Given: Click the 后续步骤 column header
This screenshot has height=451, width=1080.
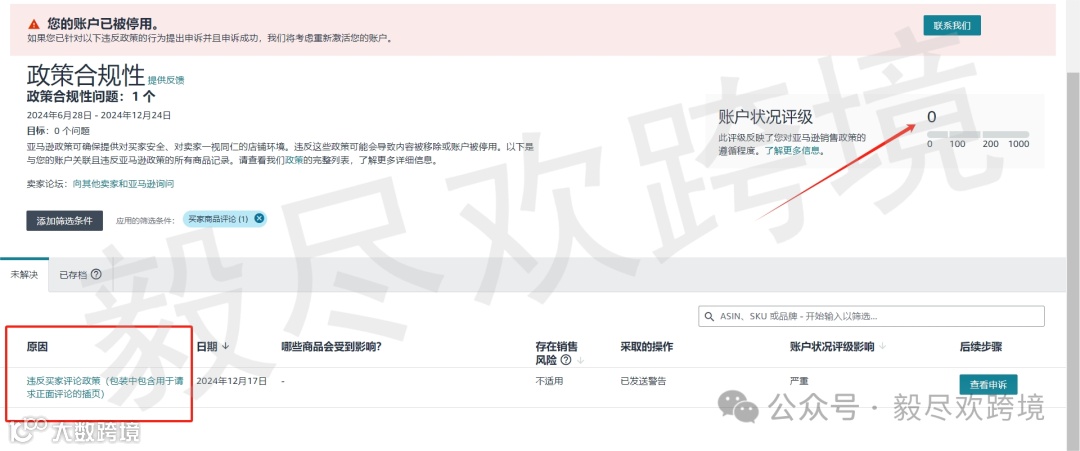Looking at the screenshot, I should pos(980,346).
